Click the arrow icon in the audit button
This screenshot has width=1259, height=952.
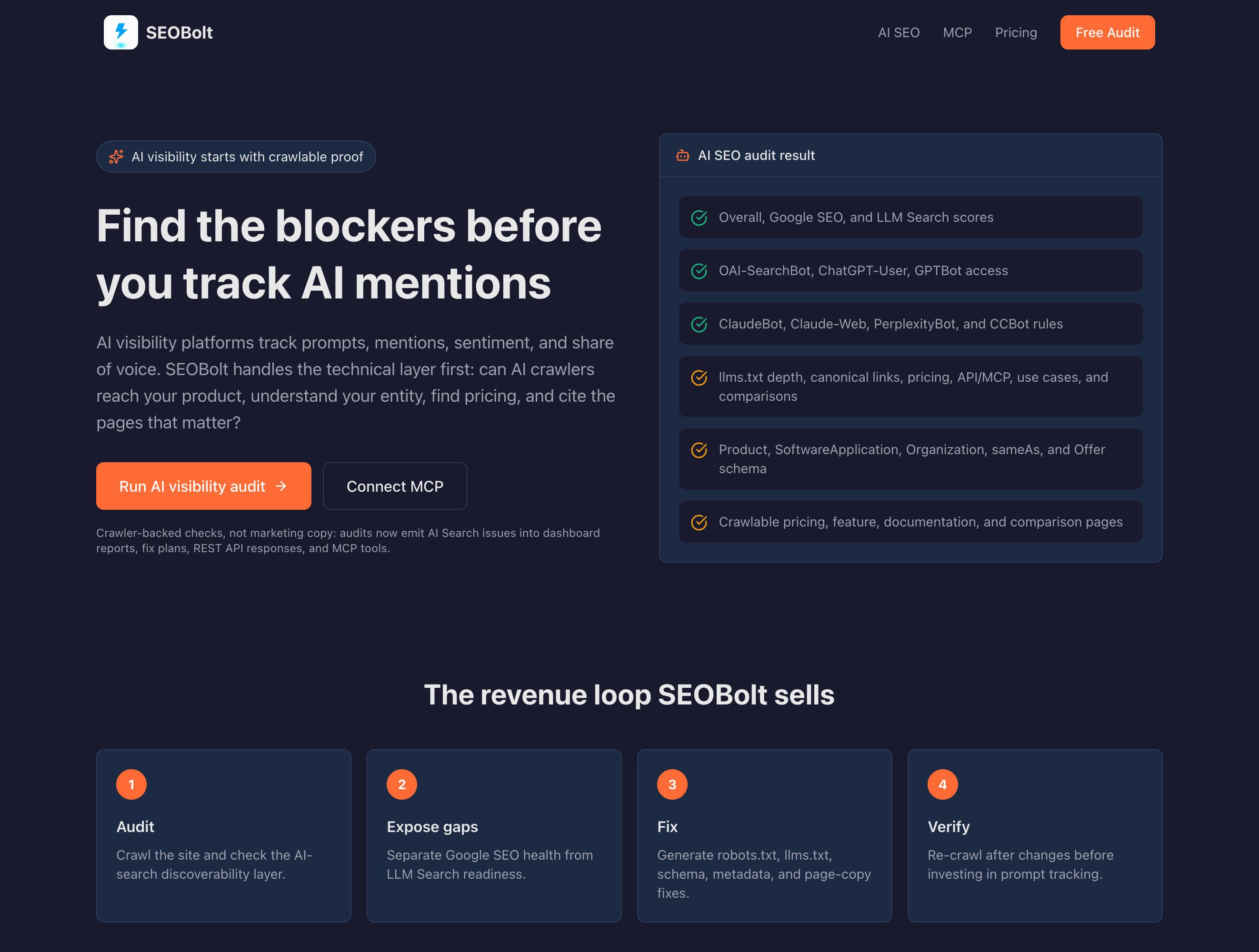[281, 486]
